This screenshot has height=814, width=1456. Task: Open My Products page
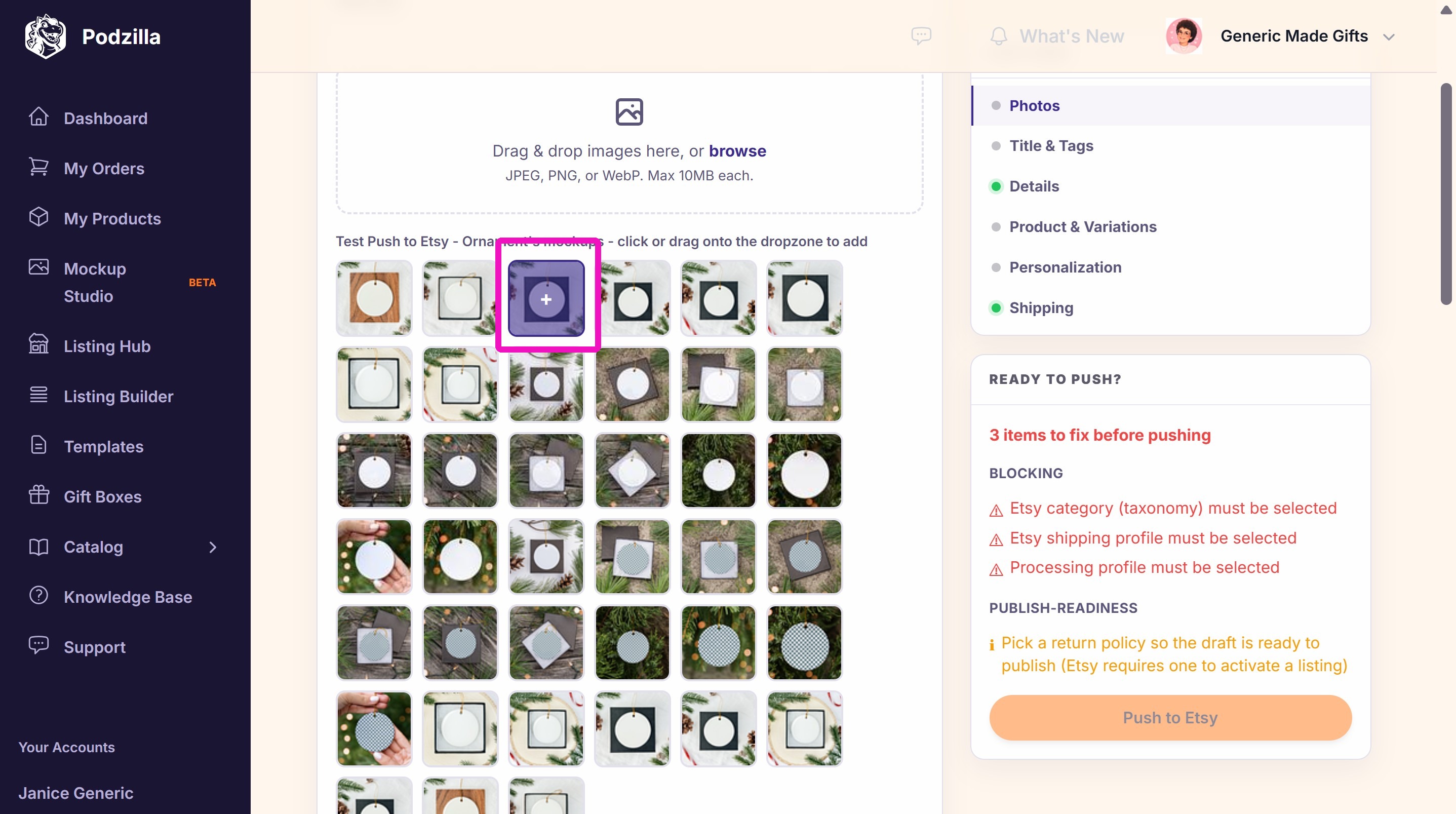pos(112,219)
